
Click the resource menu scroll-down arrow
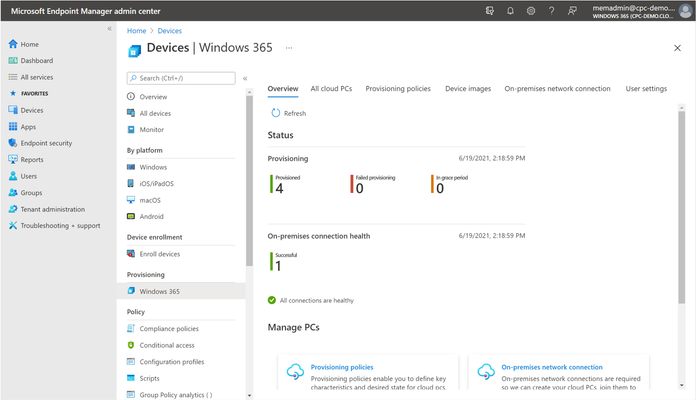point(249,395)
